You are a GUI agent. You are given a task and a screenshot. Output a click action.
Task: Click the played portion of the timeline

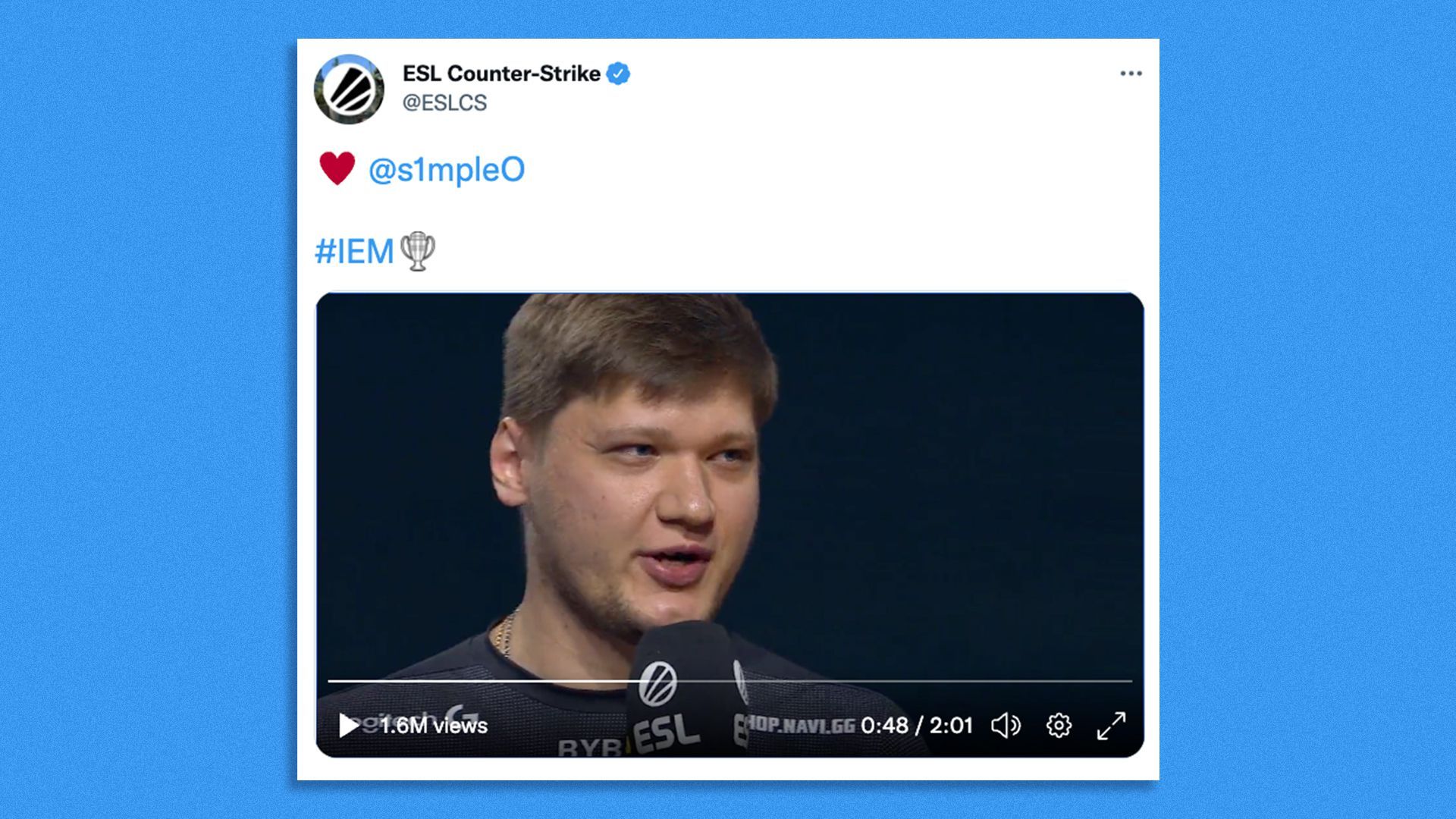pyautogui.click(x=487, y=681)
